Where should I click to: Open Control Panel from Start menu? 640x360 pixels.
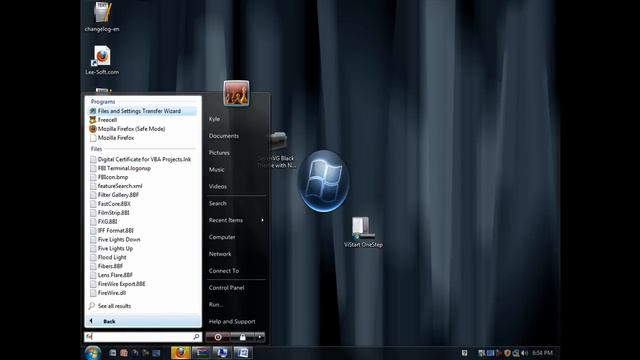point(227,288)
